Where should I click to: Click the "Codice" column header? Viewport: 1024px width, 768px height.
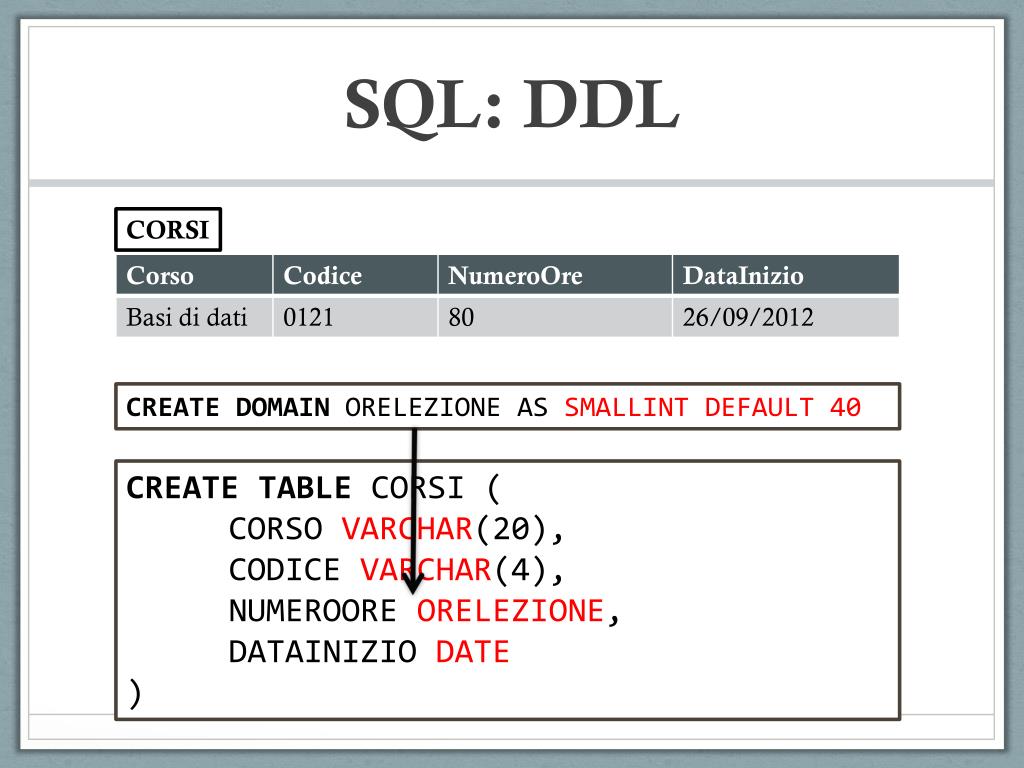[355, 275]
